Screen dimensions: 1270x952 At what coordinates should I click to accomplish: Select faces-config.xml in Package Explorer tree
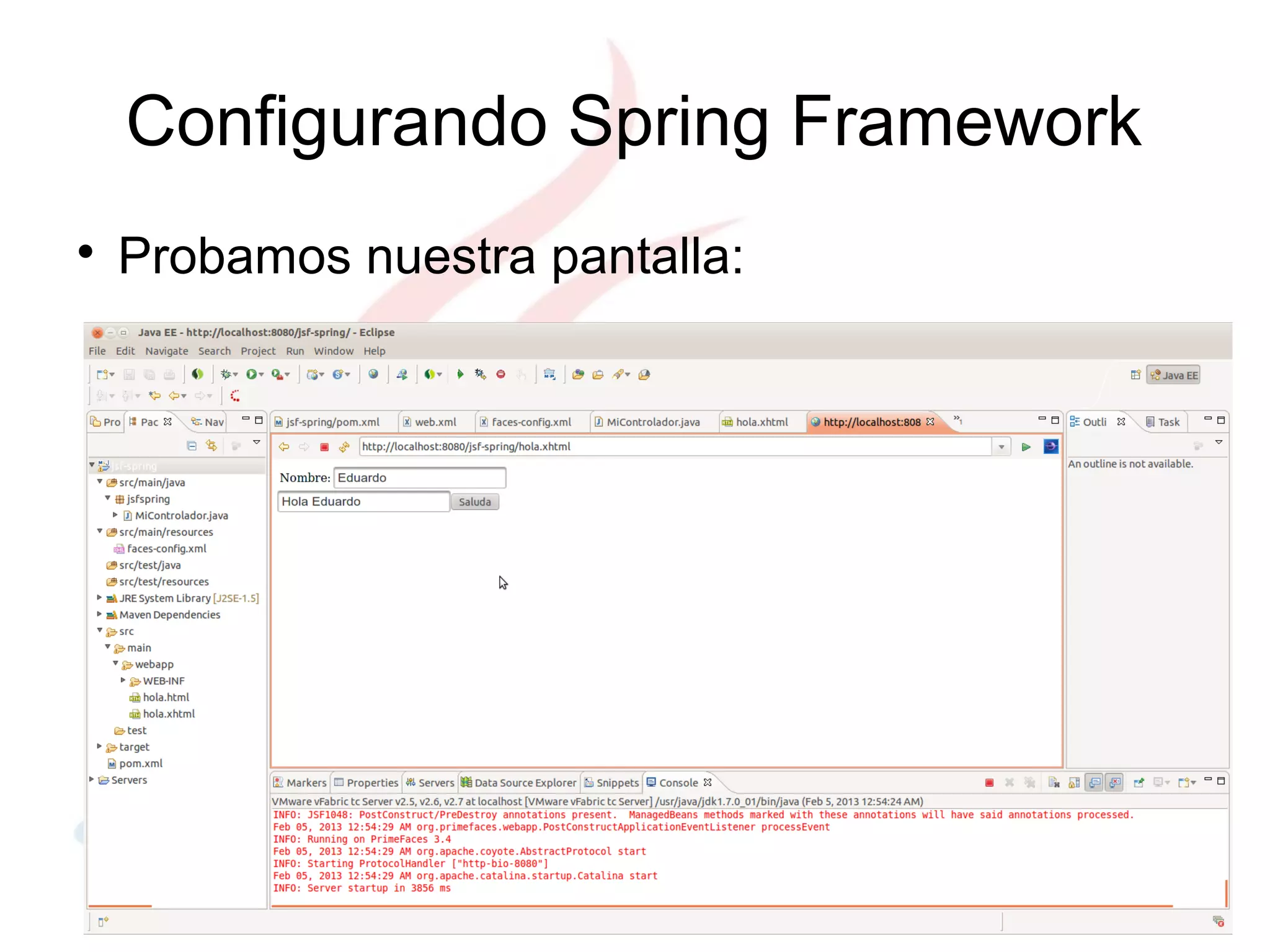[x=159, y=548]
